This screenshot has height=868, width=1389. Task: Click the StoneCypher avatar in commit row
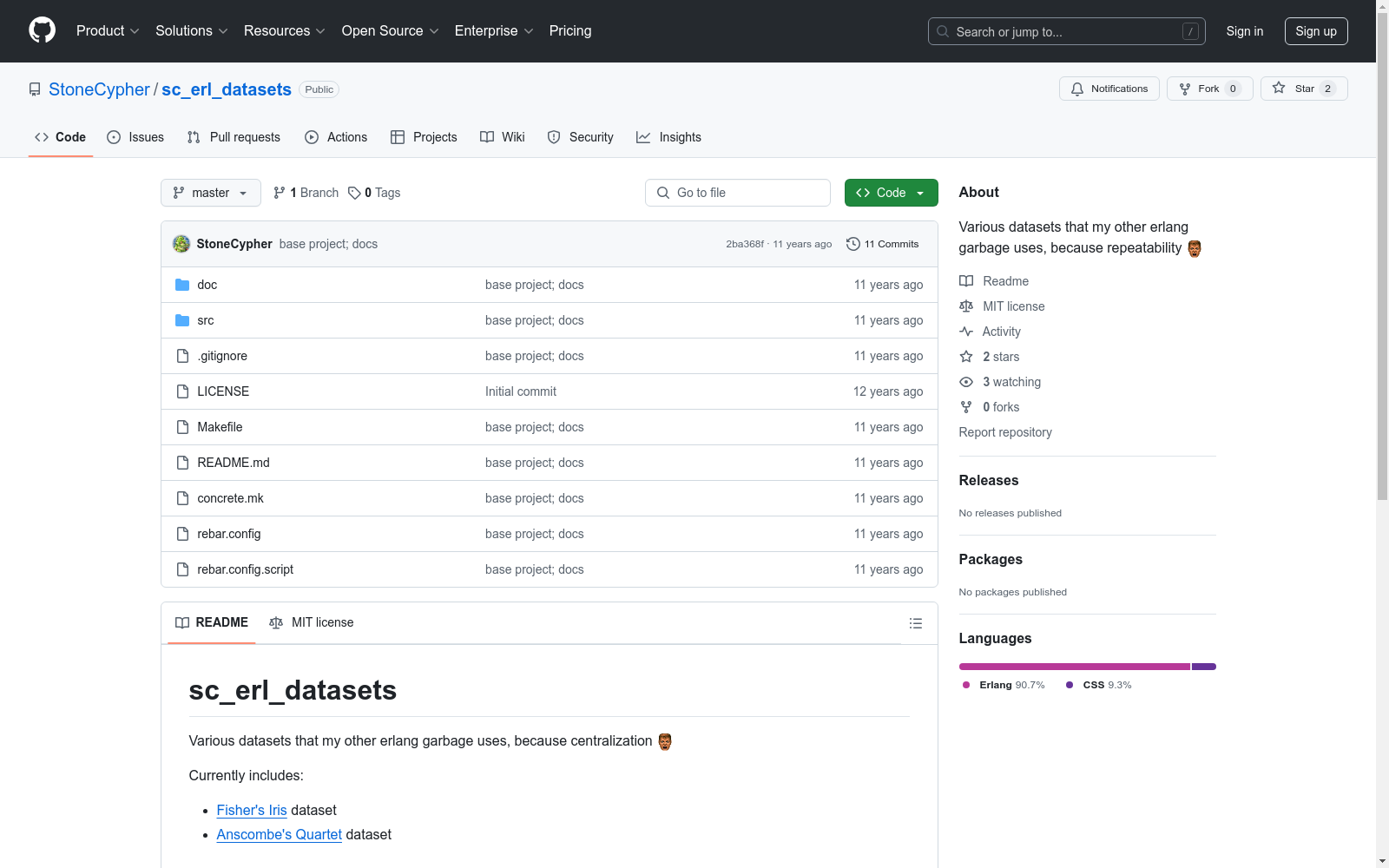click(181, 244)
